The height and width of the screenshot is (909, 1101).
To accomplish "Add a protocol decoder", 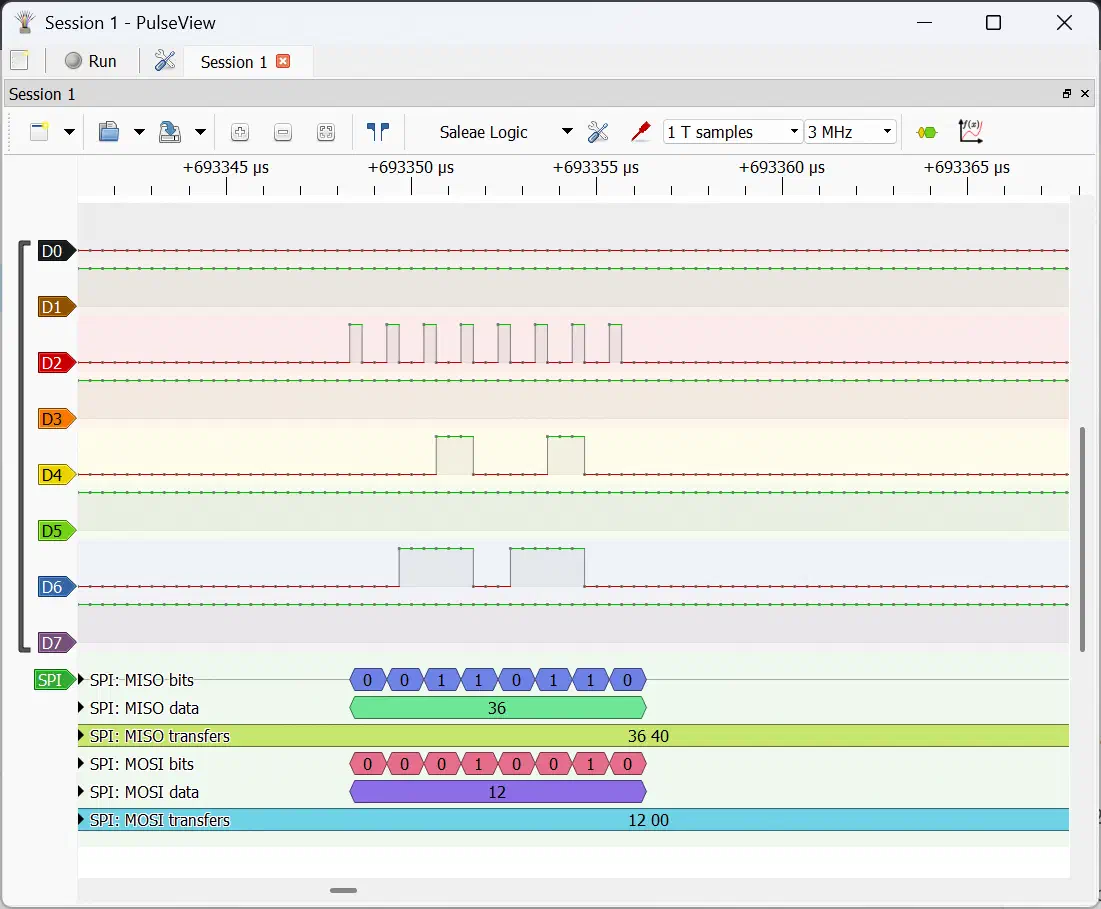I will point(927,132).
